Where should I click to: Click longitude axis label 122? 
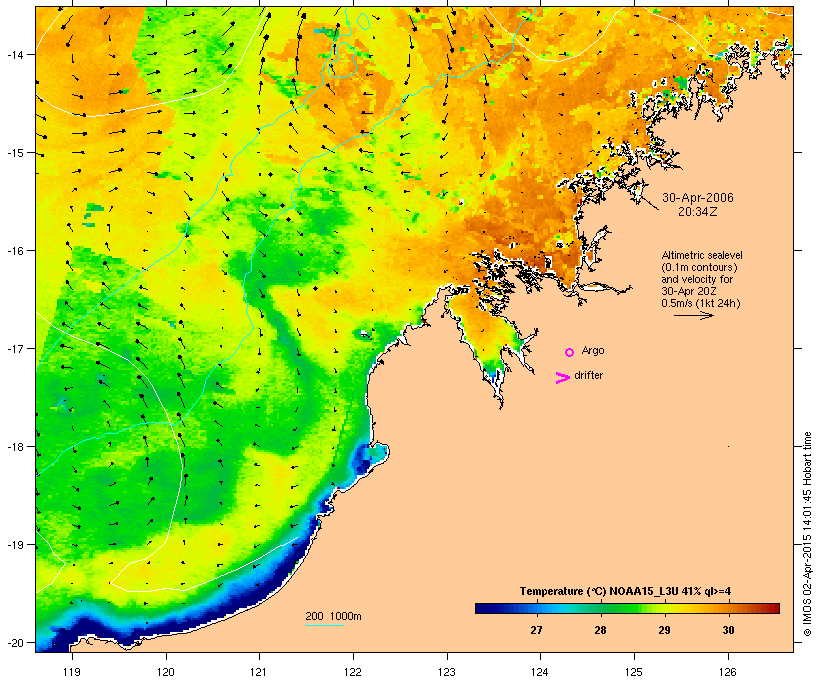(353, 672)
